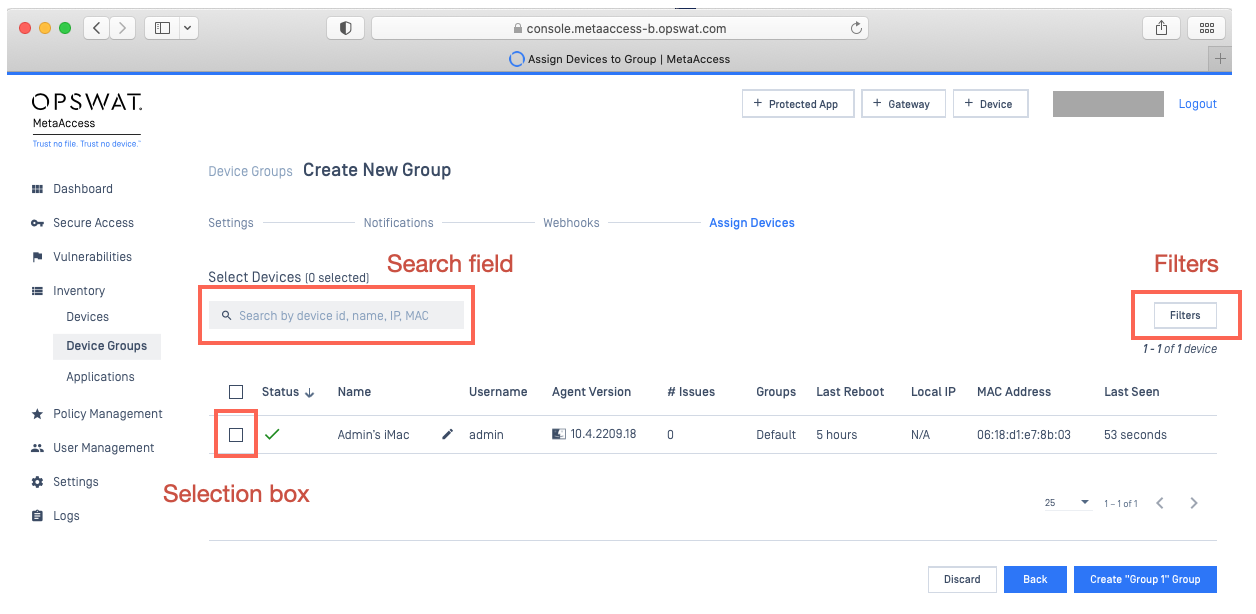Click the Vulnerabilities flag icon
The image size is (1256, 614).
[38, 257]
